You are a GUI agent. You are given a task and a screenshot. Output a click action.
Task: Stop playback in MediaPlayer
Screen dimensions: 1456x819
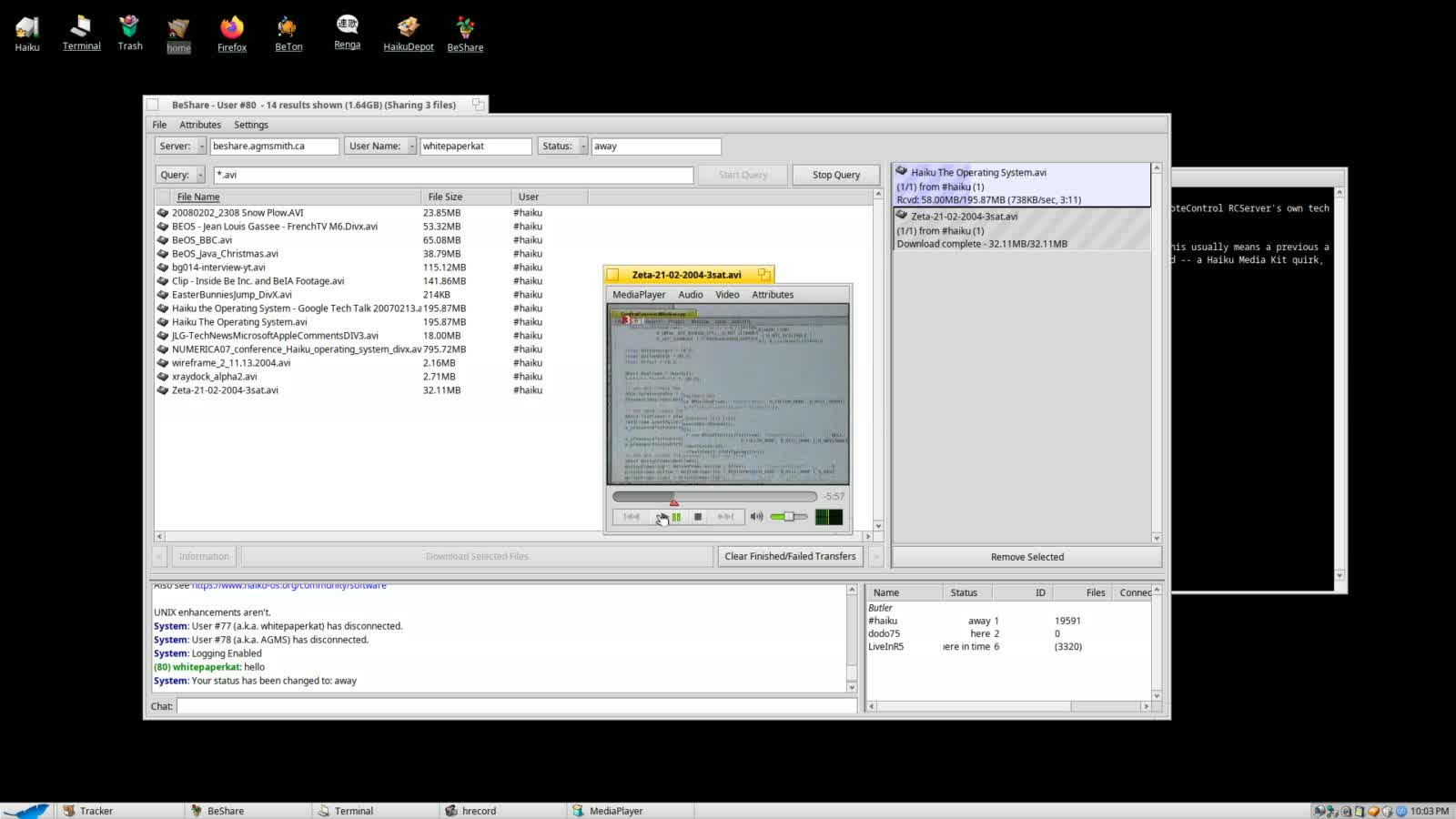698,517
